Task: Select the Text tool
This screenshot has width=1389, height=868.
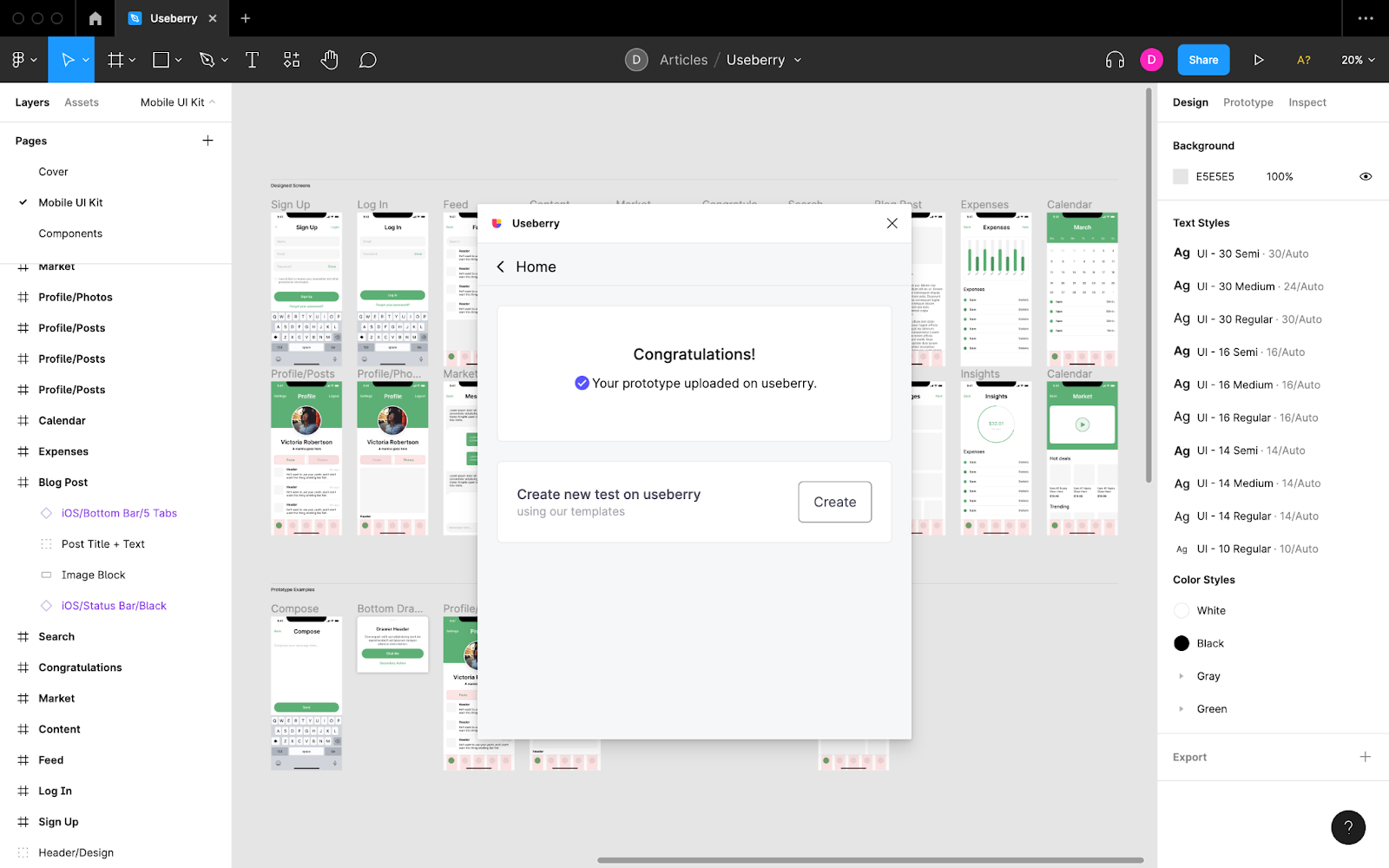Action: point(253,60)
